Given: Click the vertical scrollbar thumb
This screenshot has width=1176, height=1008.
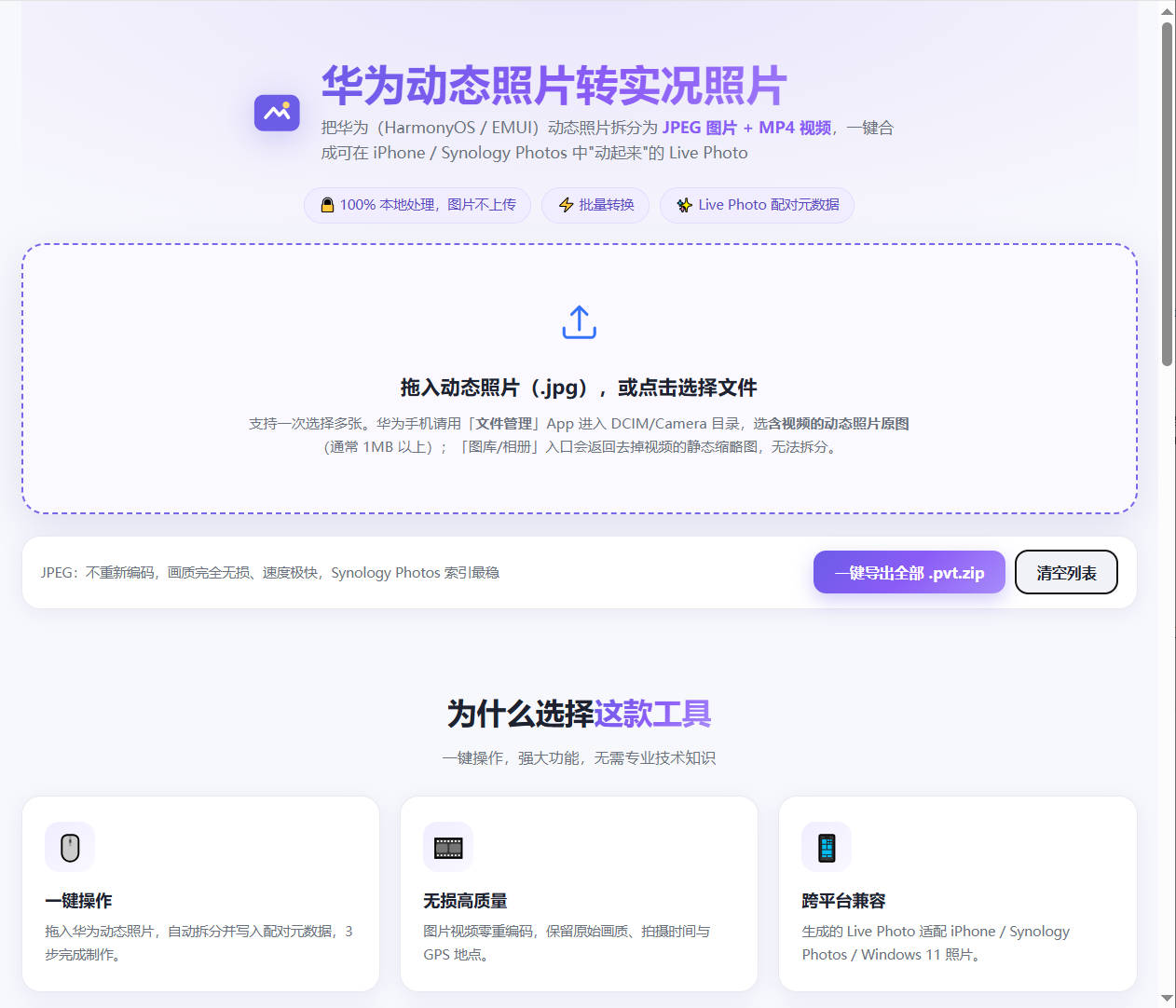Looking at the screenshot, I should (x=1167, y=194).
